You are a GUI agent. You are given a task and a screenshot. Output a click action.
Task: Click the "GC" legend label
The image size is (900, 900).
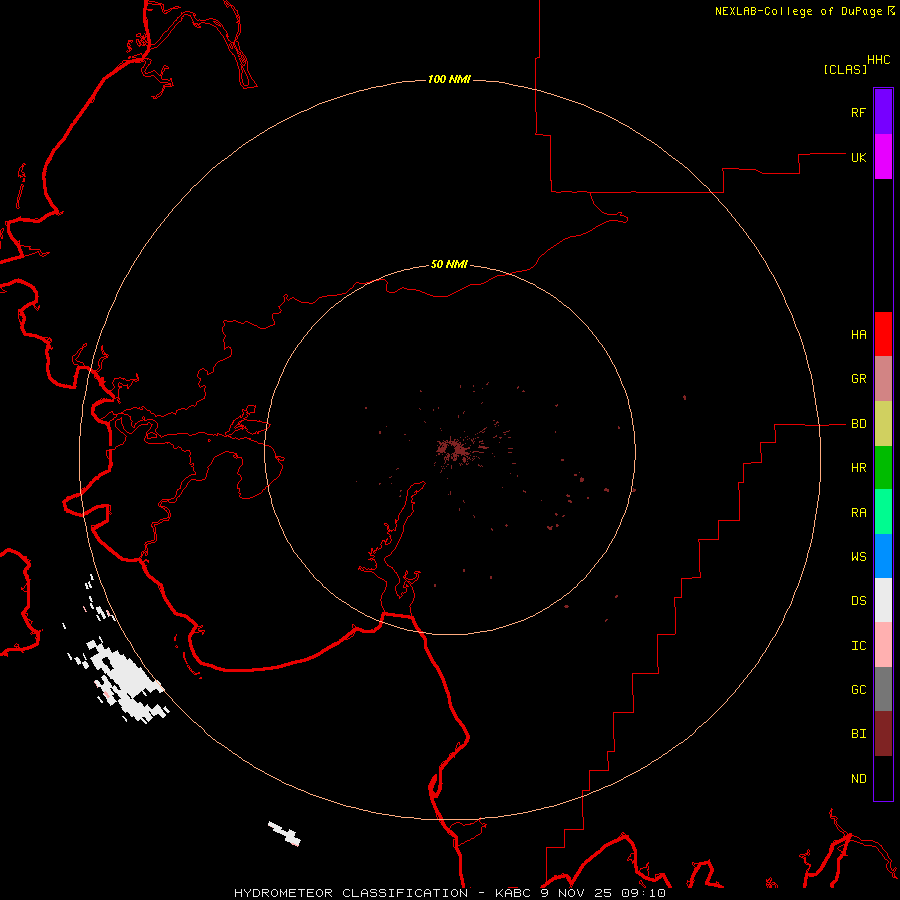tap(858, 690)
